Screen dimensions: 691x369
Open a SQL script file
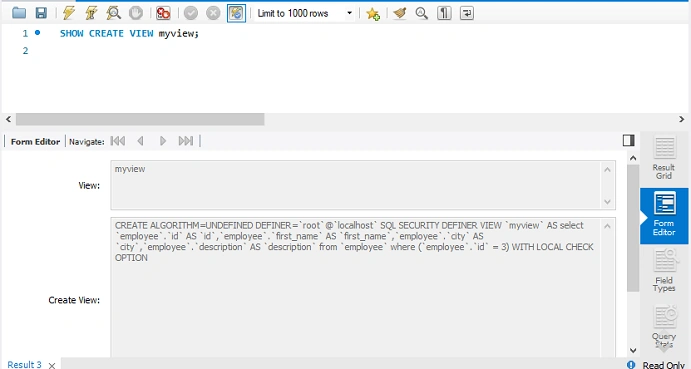pos(19,13)
